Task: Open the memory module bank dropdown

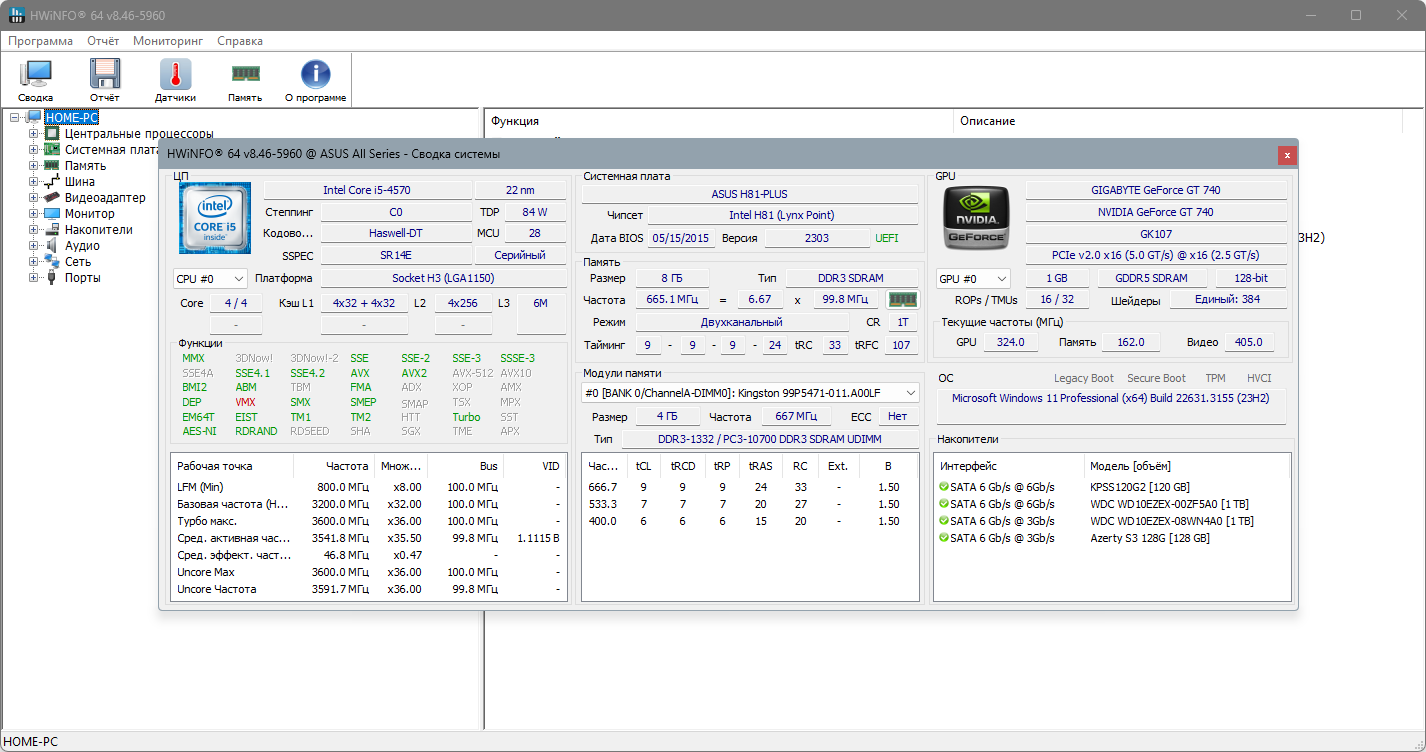Action: pyautogui.click(x=750, y=393)
